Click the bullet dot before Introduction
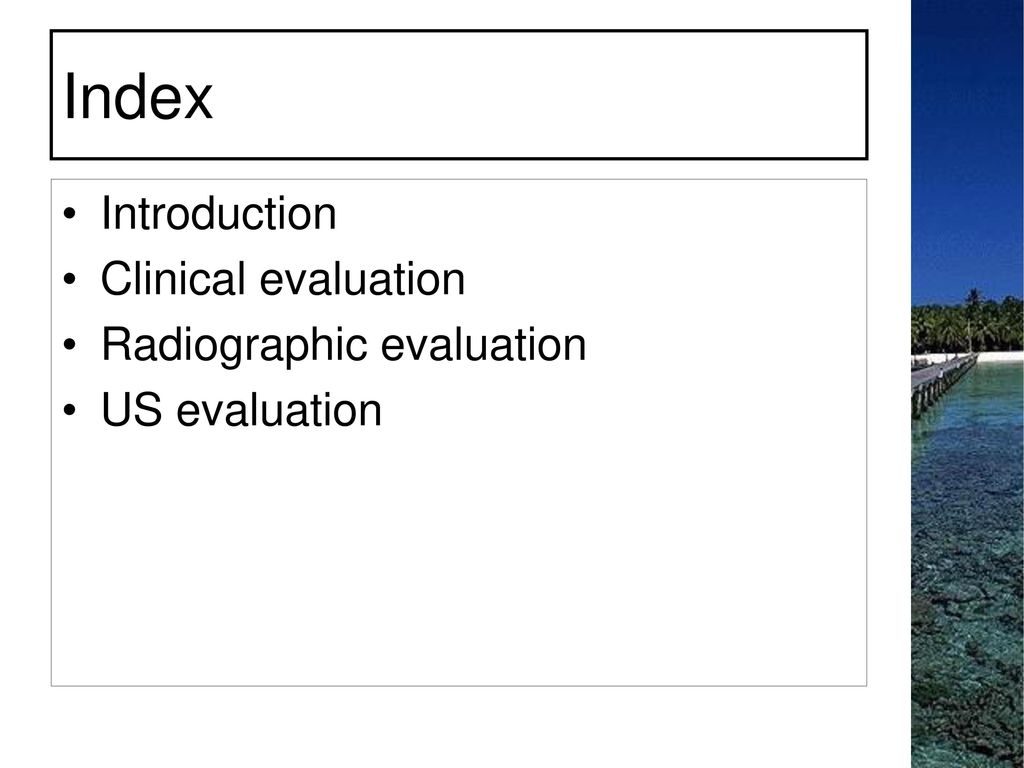The height and width of the screenshot is (768, 1024). tap(70, 214)
